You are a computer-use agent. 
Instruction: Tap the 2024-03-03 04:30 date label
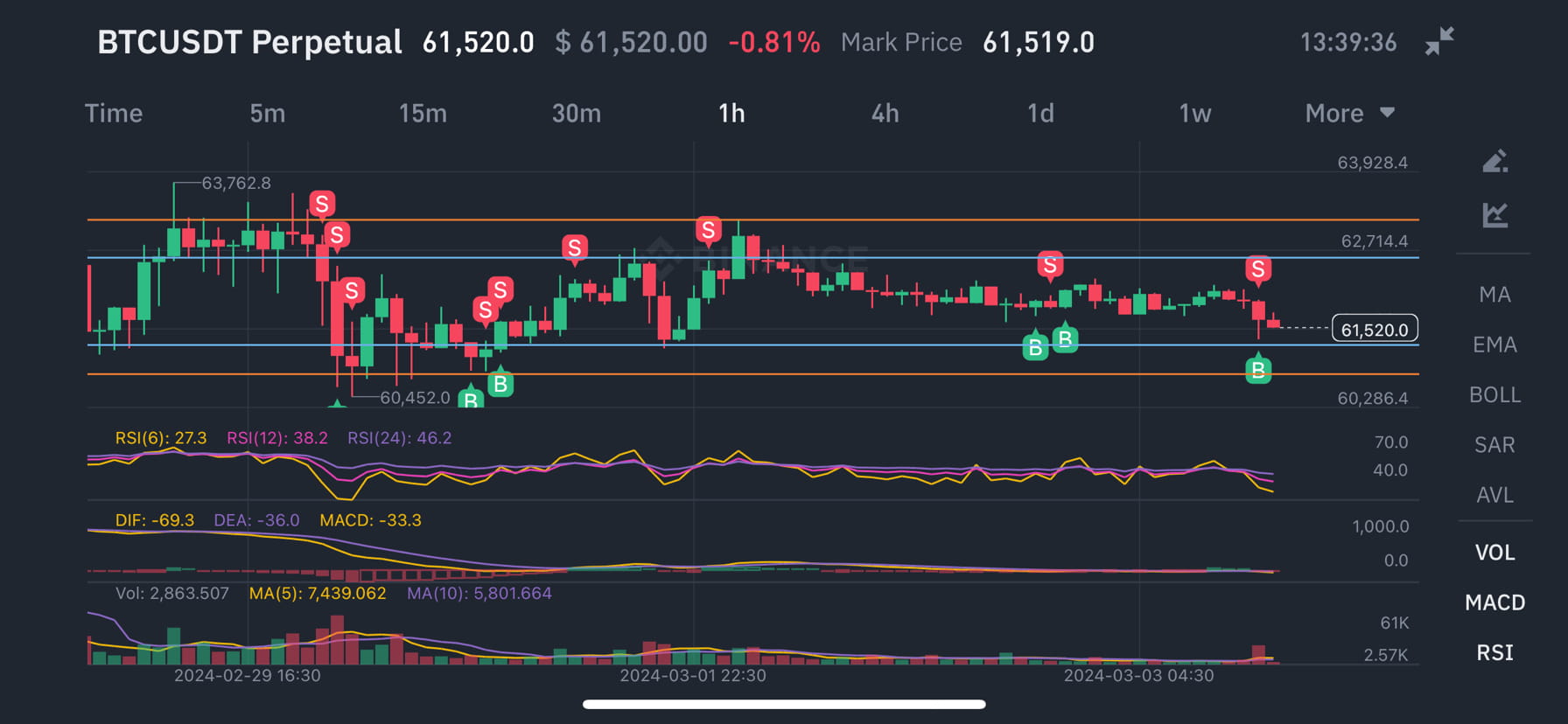point(1138,675)
